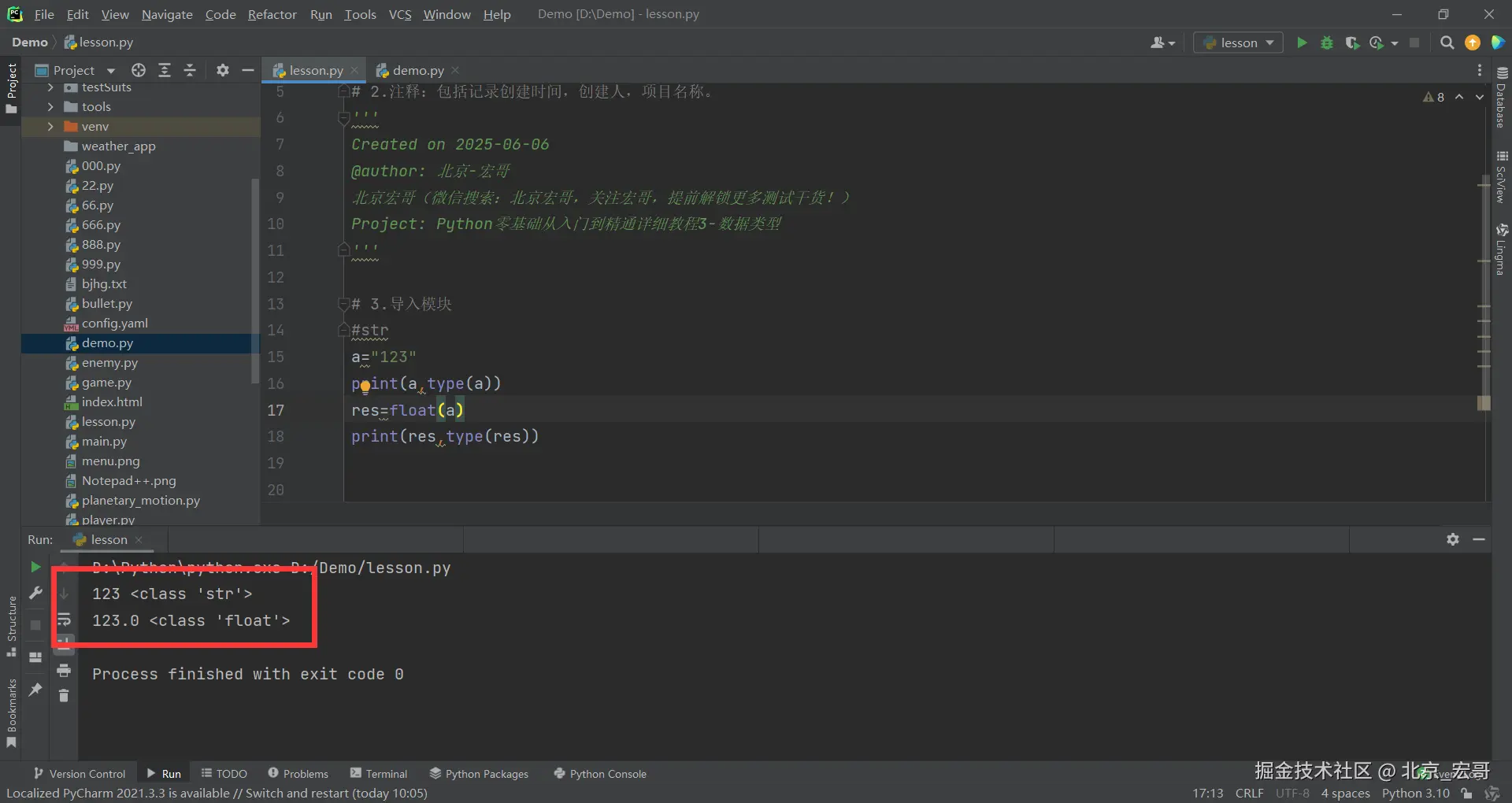Toggle the Bookmarks tool window
This screenshot has height=803, width=1512.
tap(11, 712)
